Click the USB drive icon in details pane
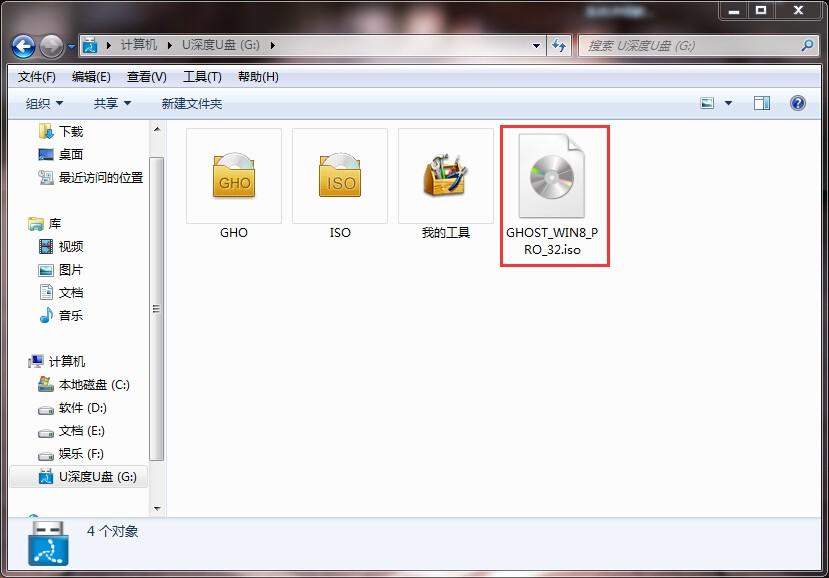This screenshot has width=829, height=578. pyautogui.click(x=48, y=543)
